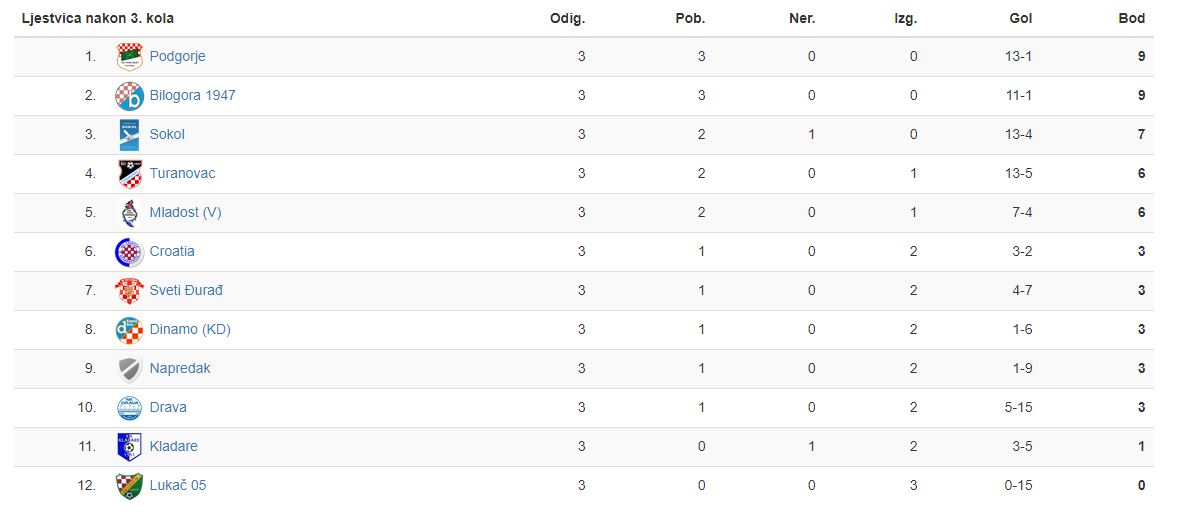Click the Sokol club badge

pos(129,134)
